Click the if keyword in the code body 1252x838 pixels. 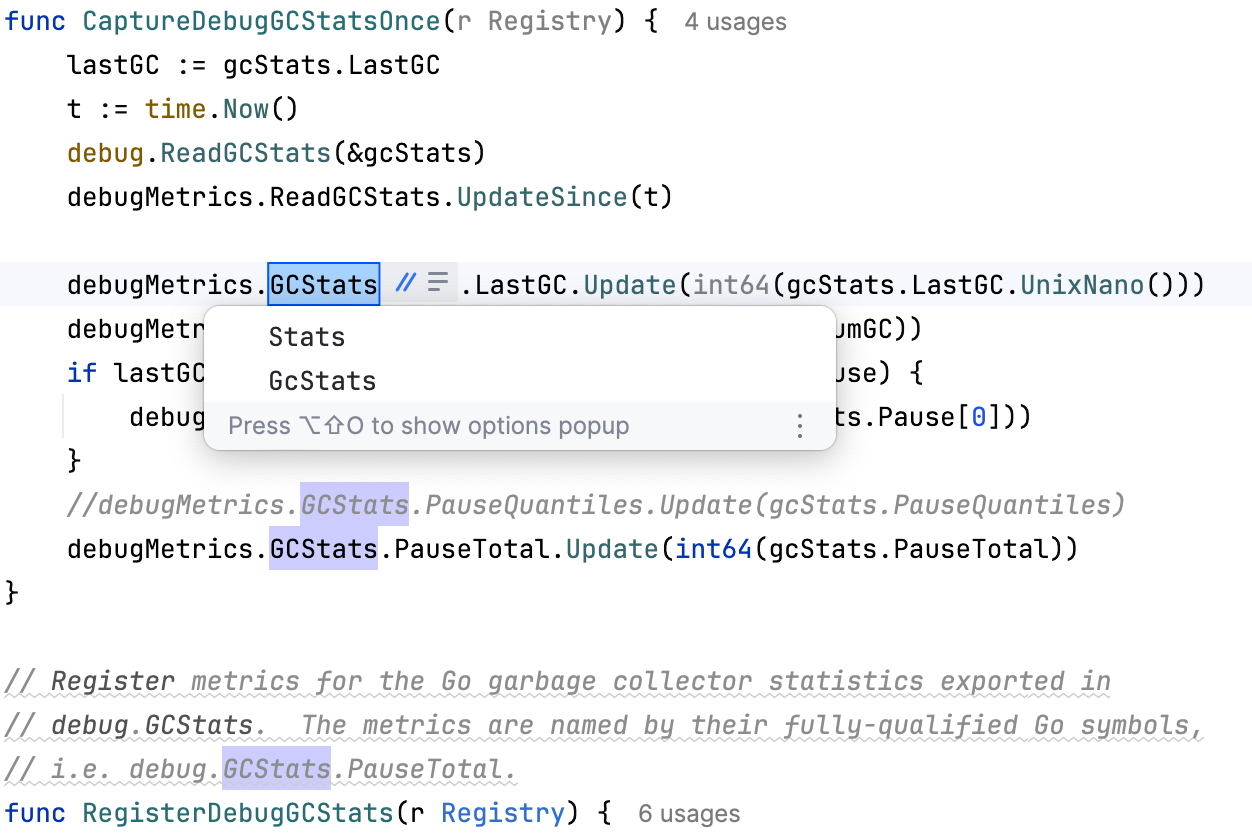coord(81,372)
